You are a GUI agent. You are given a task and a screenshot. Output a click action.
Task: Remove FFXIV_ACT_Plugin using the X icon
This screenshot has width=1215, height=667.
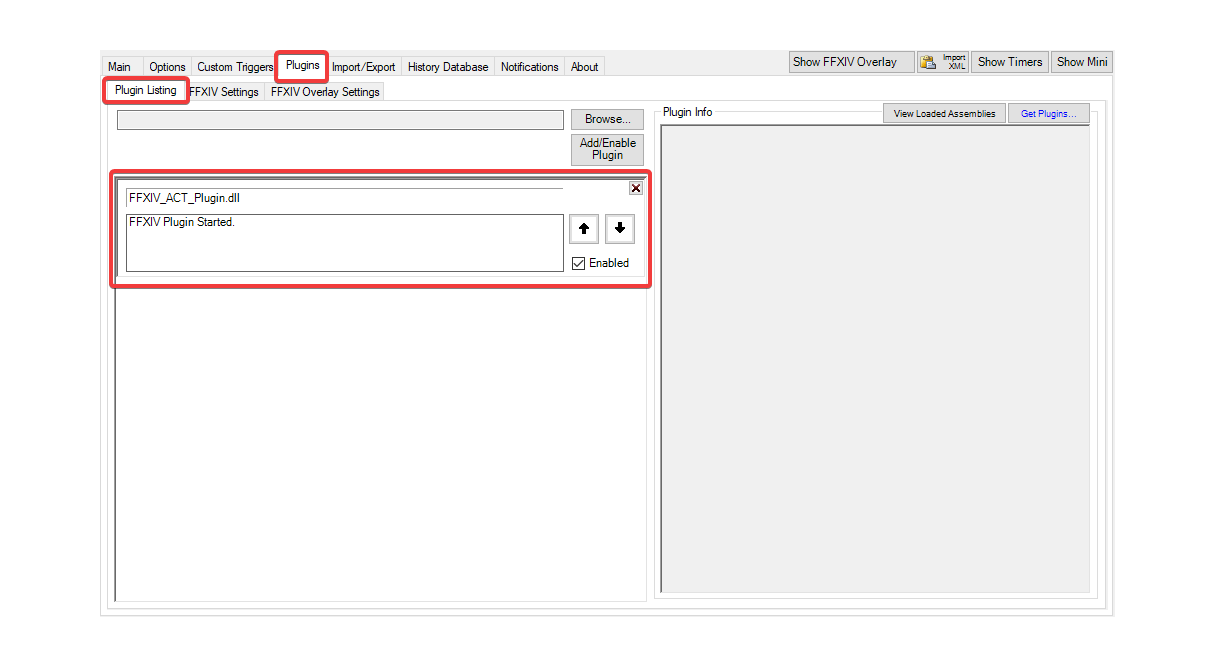click(x=636, y=188)
